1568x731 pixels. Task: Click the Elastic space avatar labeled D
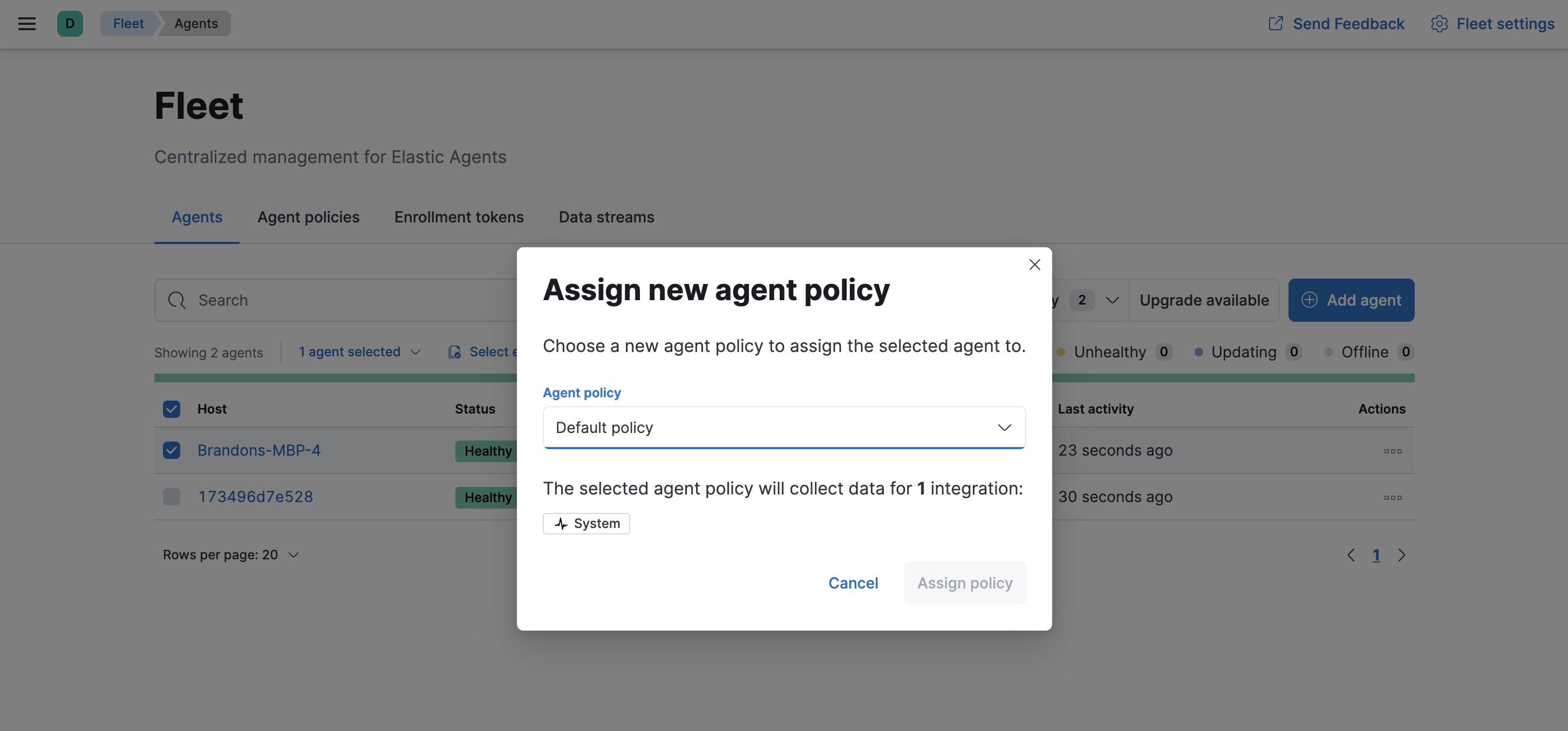(x=70, y=23)
